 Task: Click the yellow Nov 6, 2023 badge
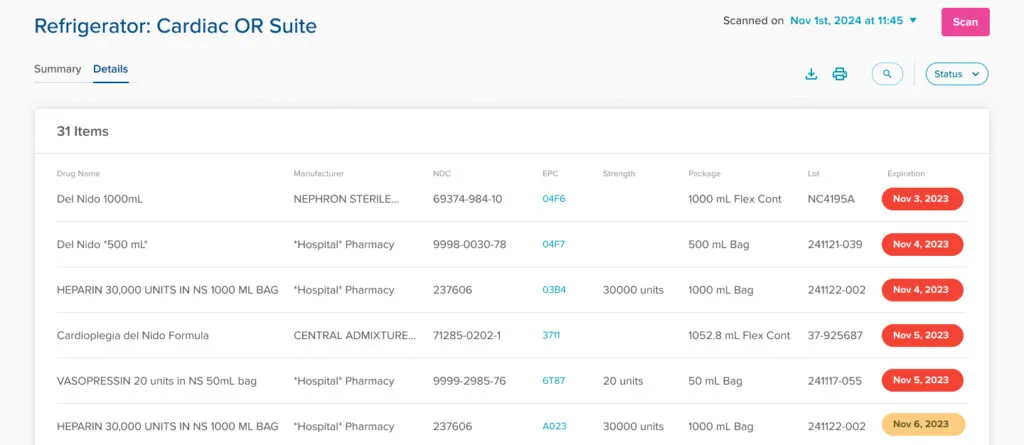coord(921,425)
